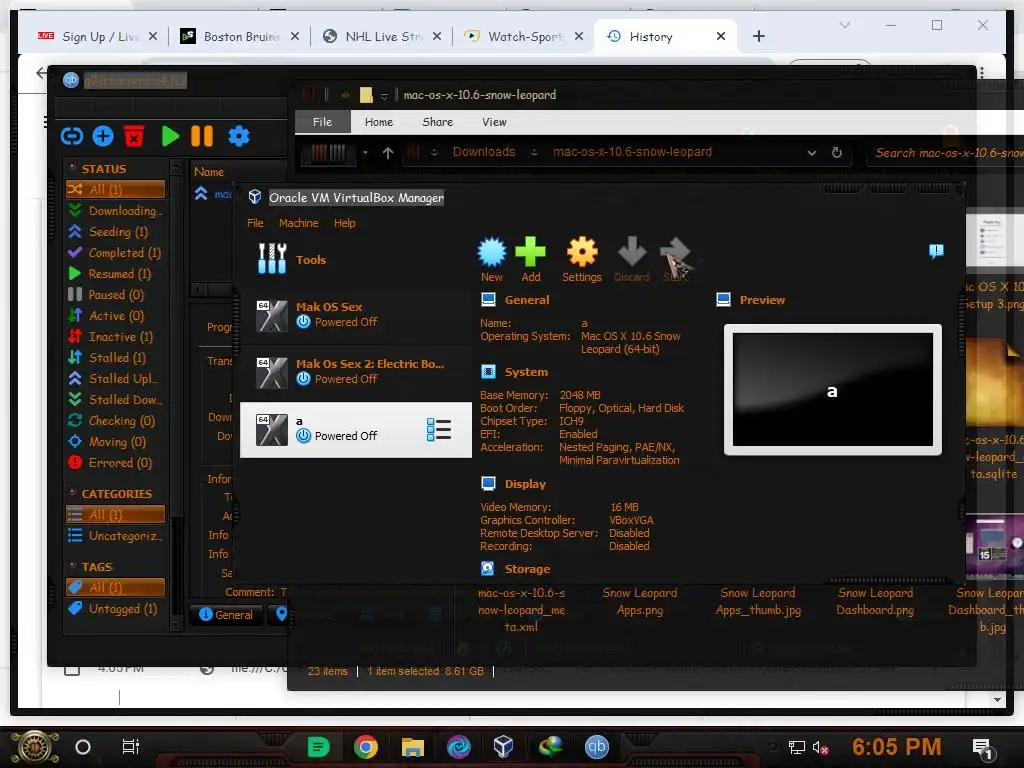Screen dimensions: 1024x768
Task: Select the Uncategorized category filter
Action: [x=116, y=536]
